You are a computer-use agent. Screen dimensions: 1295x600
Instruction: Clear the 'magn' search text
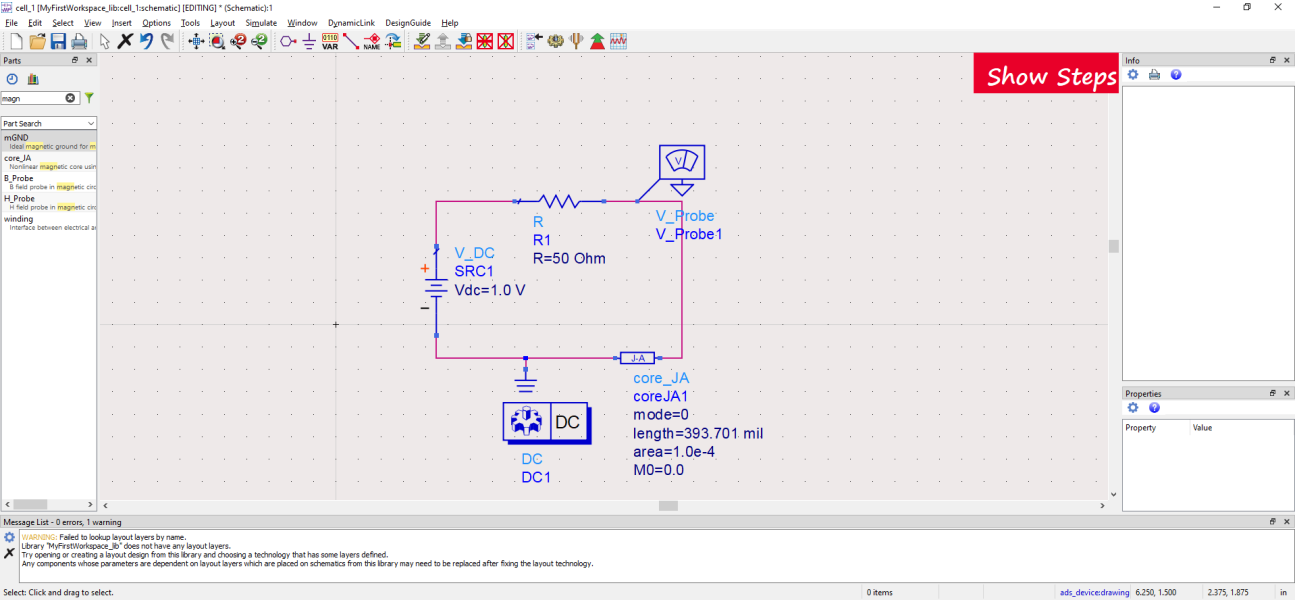coord(71,98)
